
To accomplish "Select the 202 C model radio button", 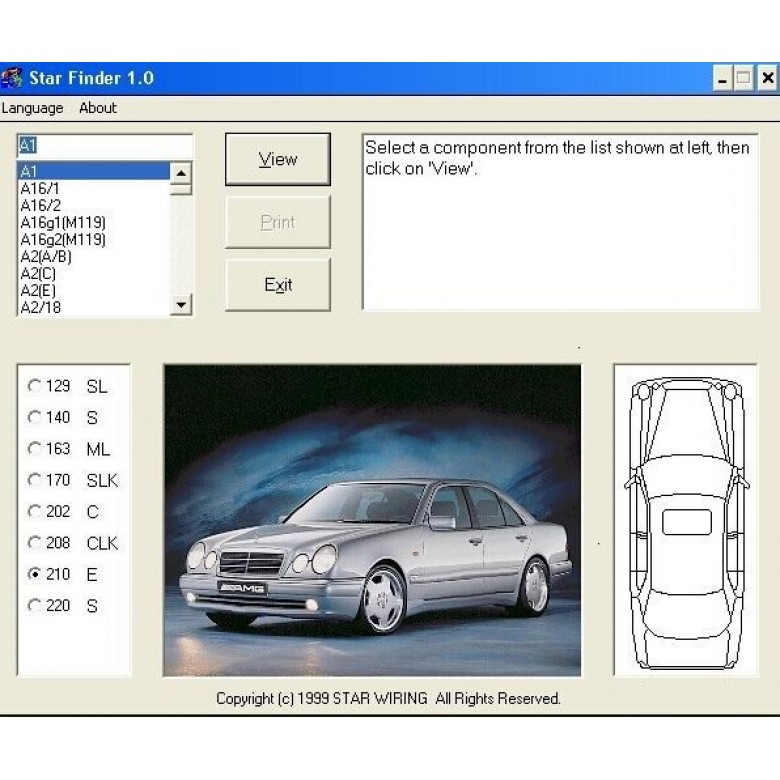I will coord(34,511).
